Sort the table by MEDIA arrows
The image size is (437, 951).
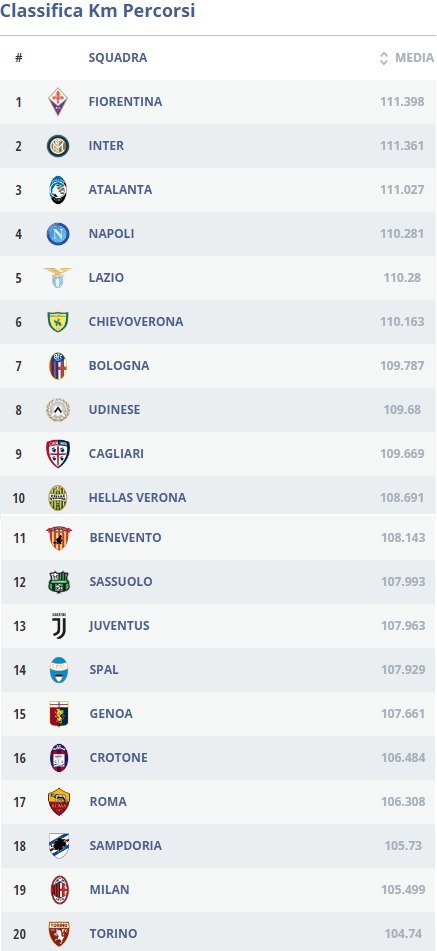tap(383, 58)
